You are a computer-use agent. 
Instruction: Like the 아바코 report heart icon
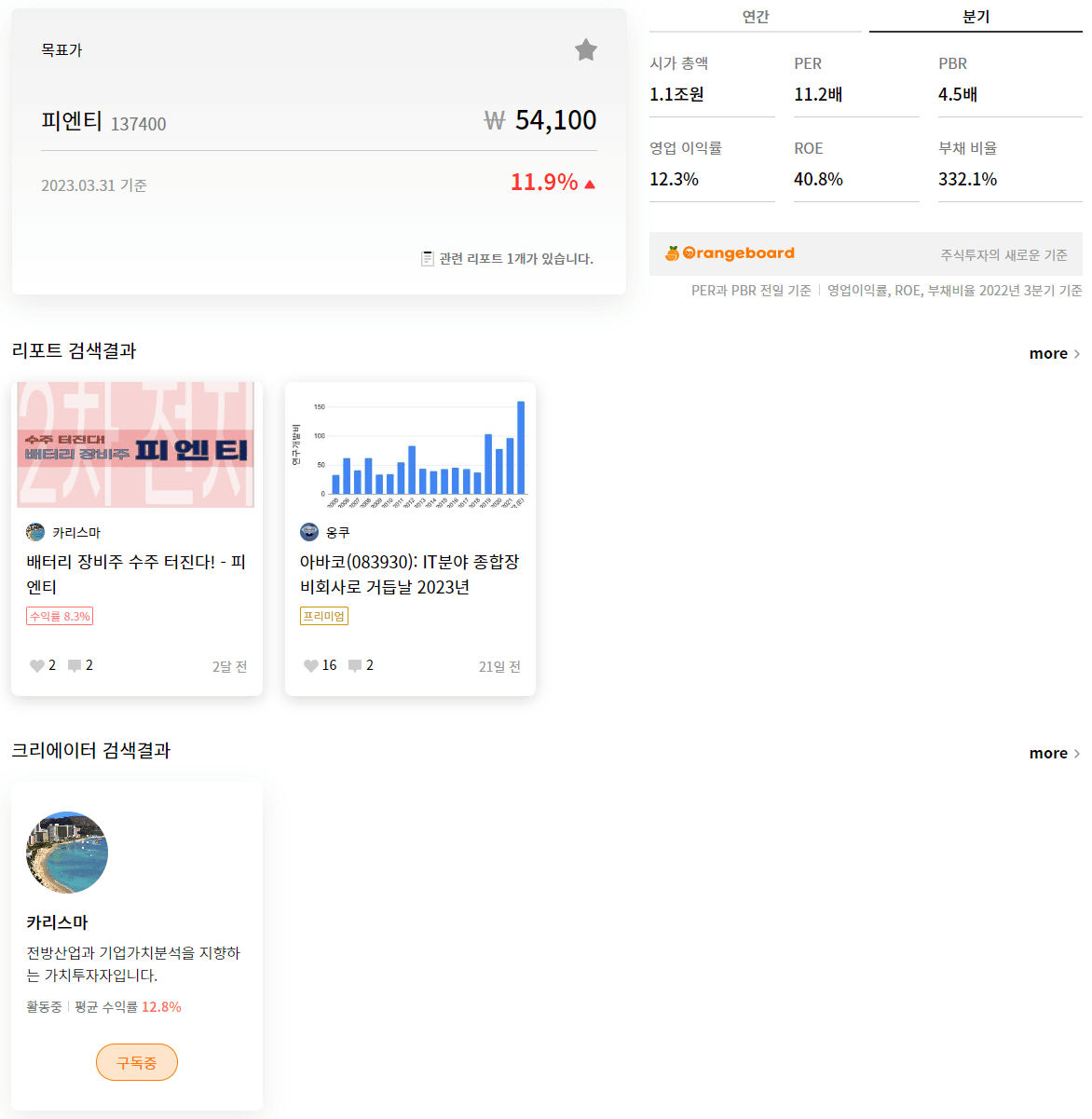point(310,665)
